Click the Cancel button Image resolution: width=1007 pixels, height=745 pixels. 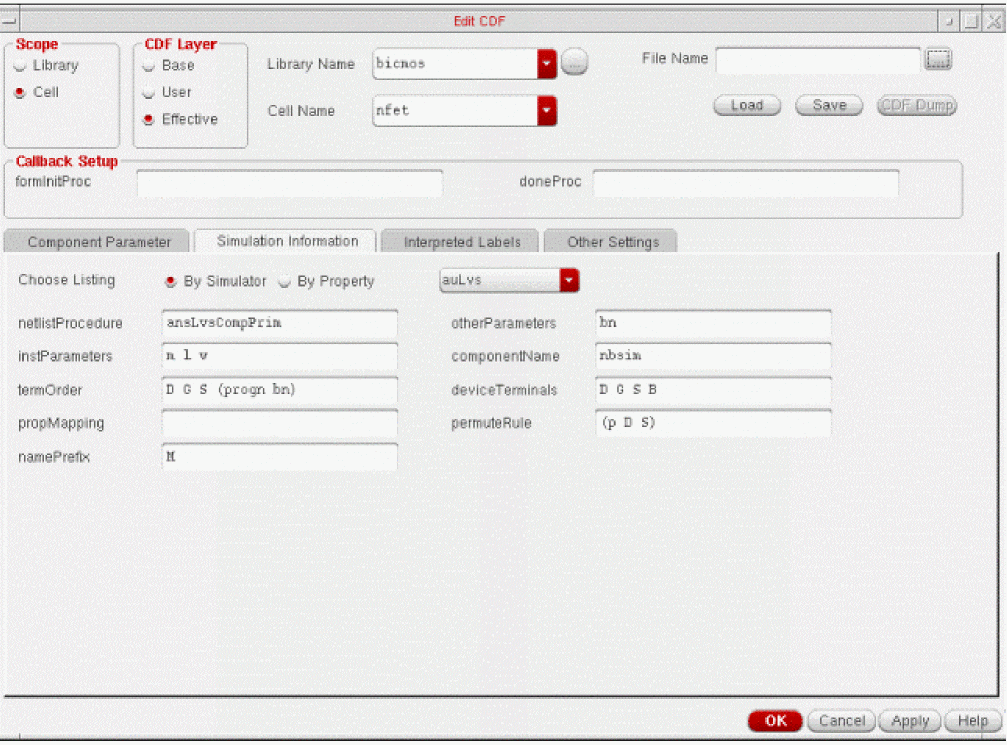[x=842, y=721]
